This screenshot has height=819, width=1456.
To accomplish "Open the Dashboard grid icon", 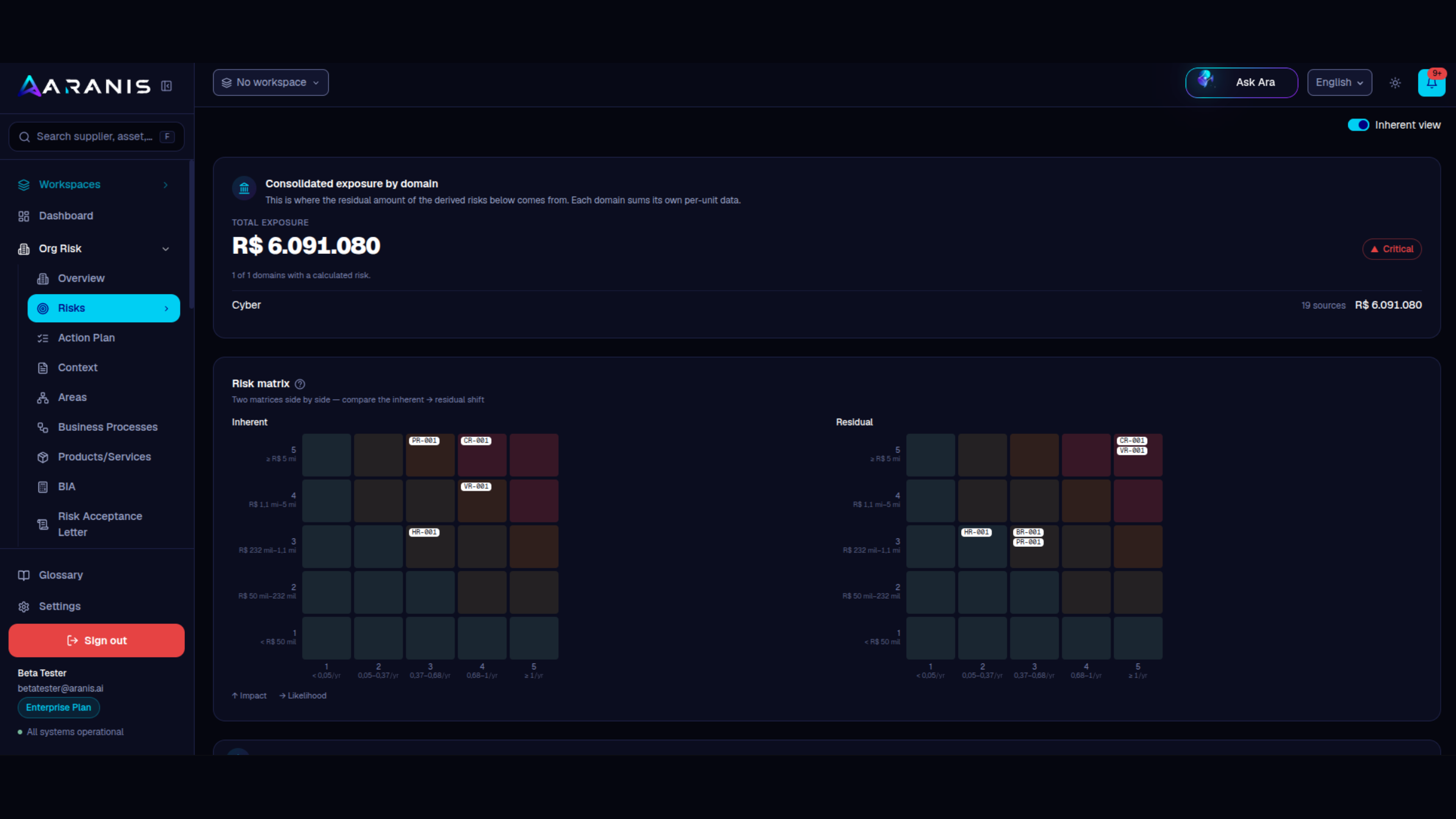I will (x=24, y=216).
